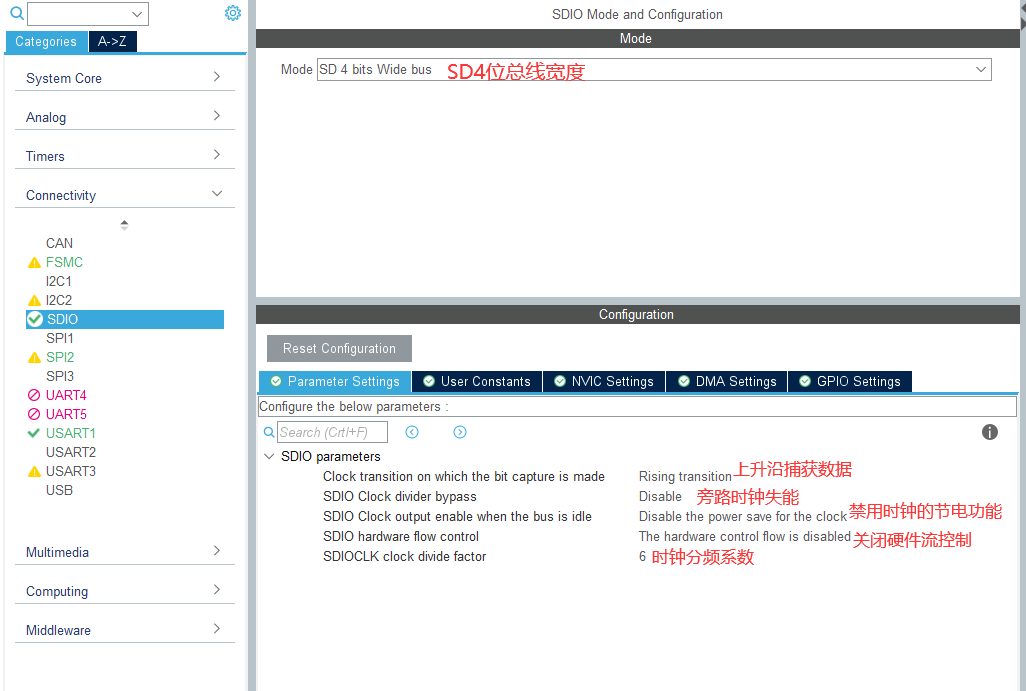Image resolution: width=1026 pixels, height=691 pixels.
Task: Select UART4 in the peripheral list
Action: click(66, 395)
